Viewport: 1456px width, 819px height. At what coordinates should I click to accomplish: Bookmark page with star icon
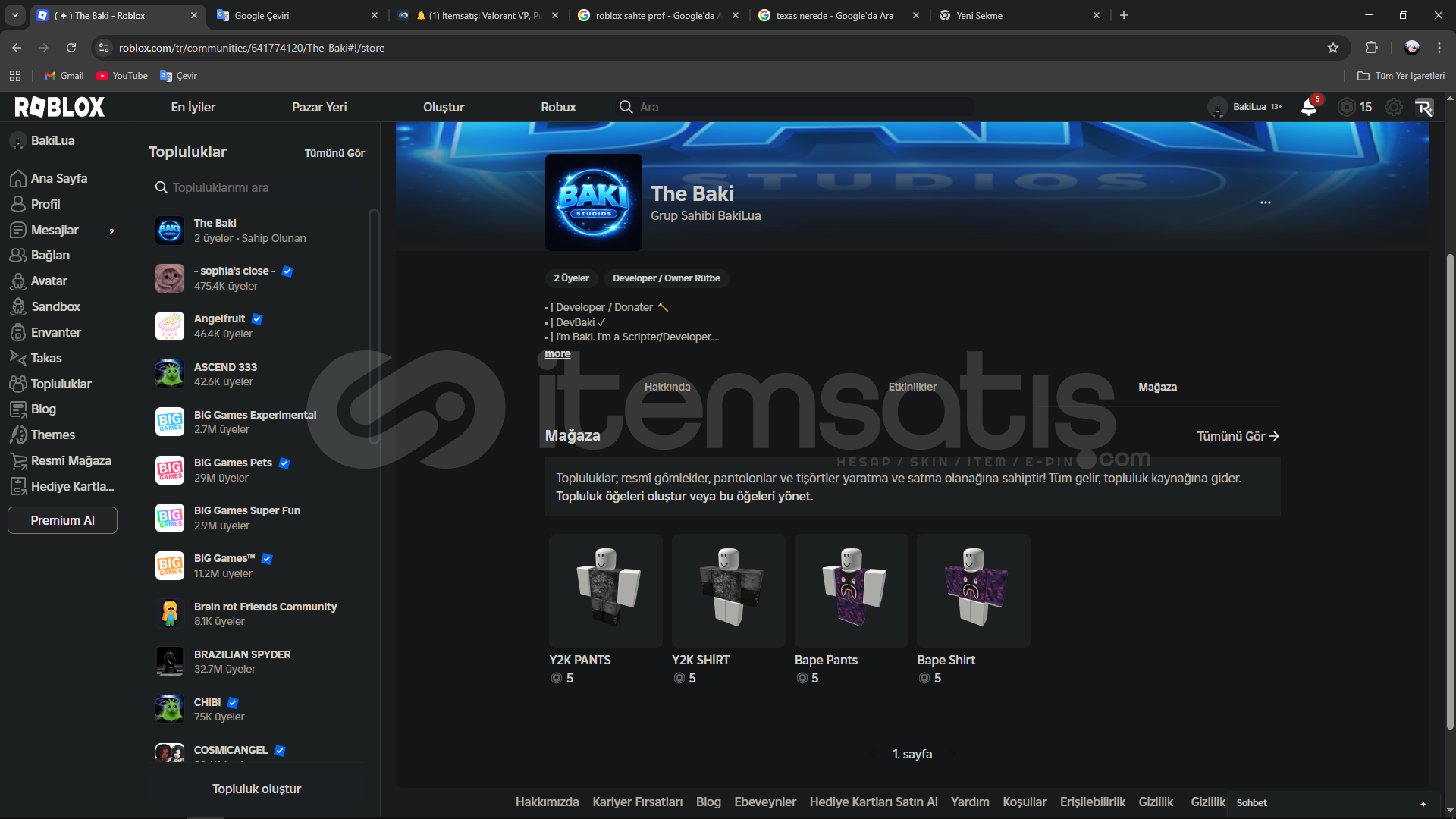pyautogui.click(x=1333, y=48)
